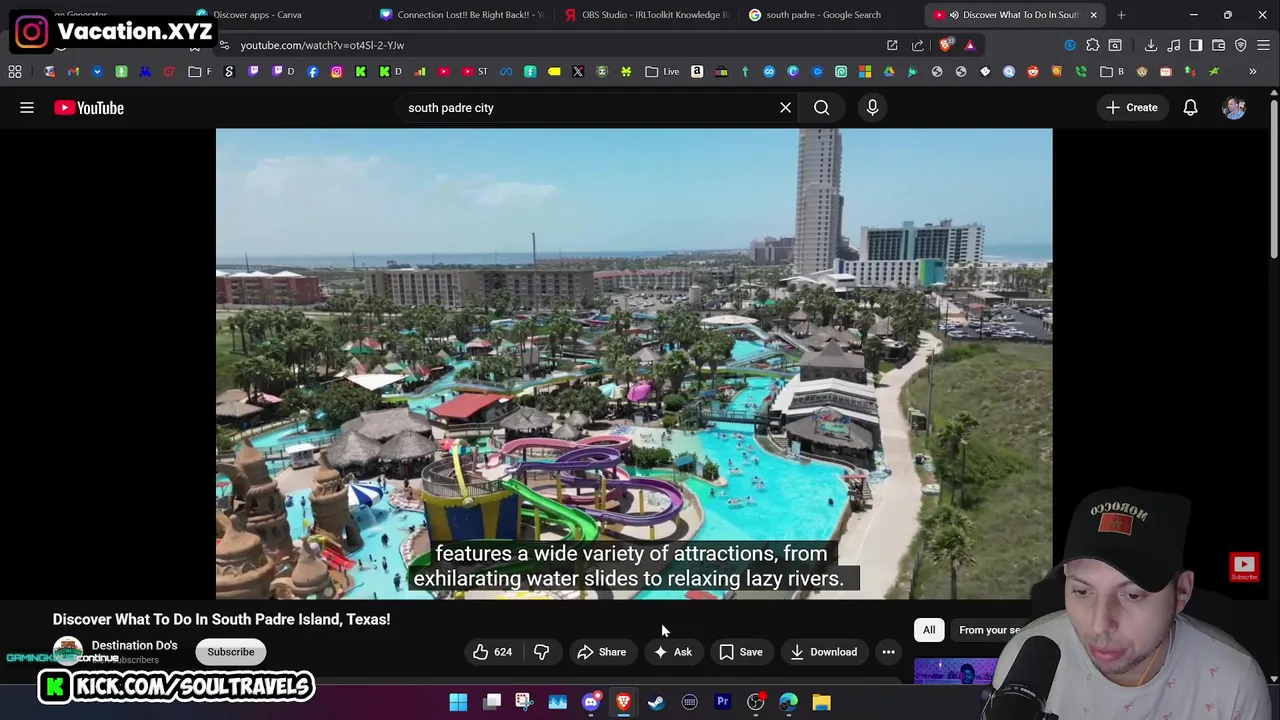Open Discord from the taskbar
This screenshot has height=720, width=1280.
590,702
